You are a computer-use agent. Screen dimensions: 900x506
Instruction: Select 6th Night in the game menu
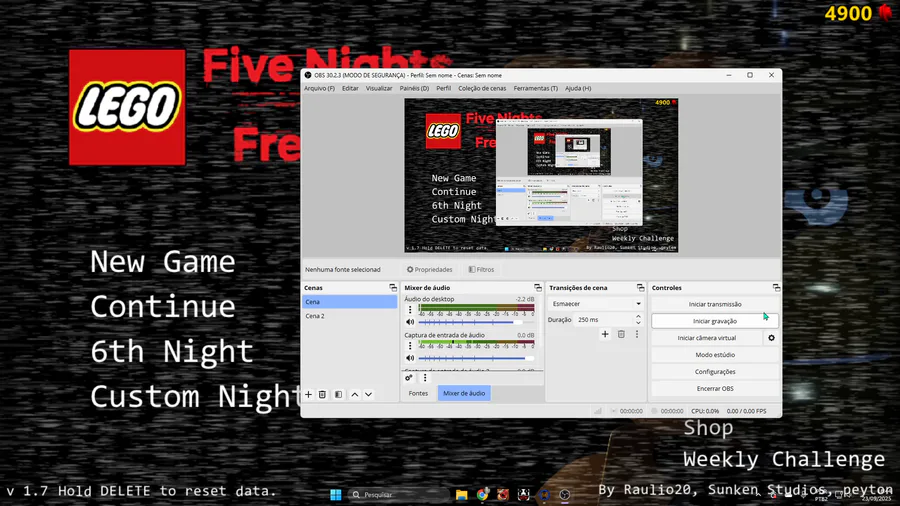[x=172, y=351]
